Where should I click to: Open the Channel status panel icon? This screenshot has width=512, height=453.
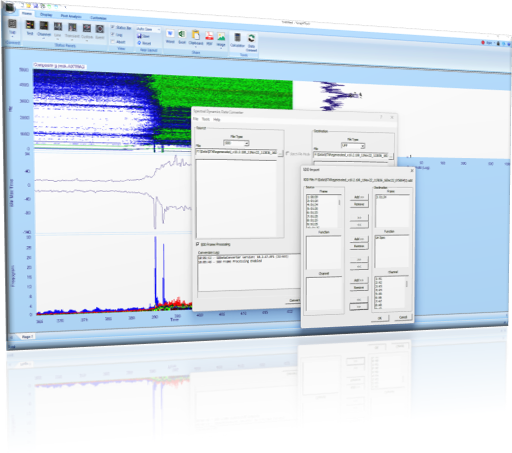(x=44, y=26)
